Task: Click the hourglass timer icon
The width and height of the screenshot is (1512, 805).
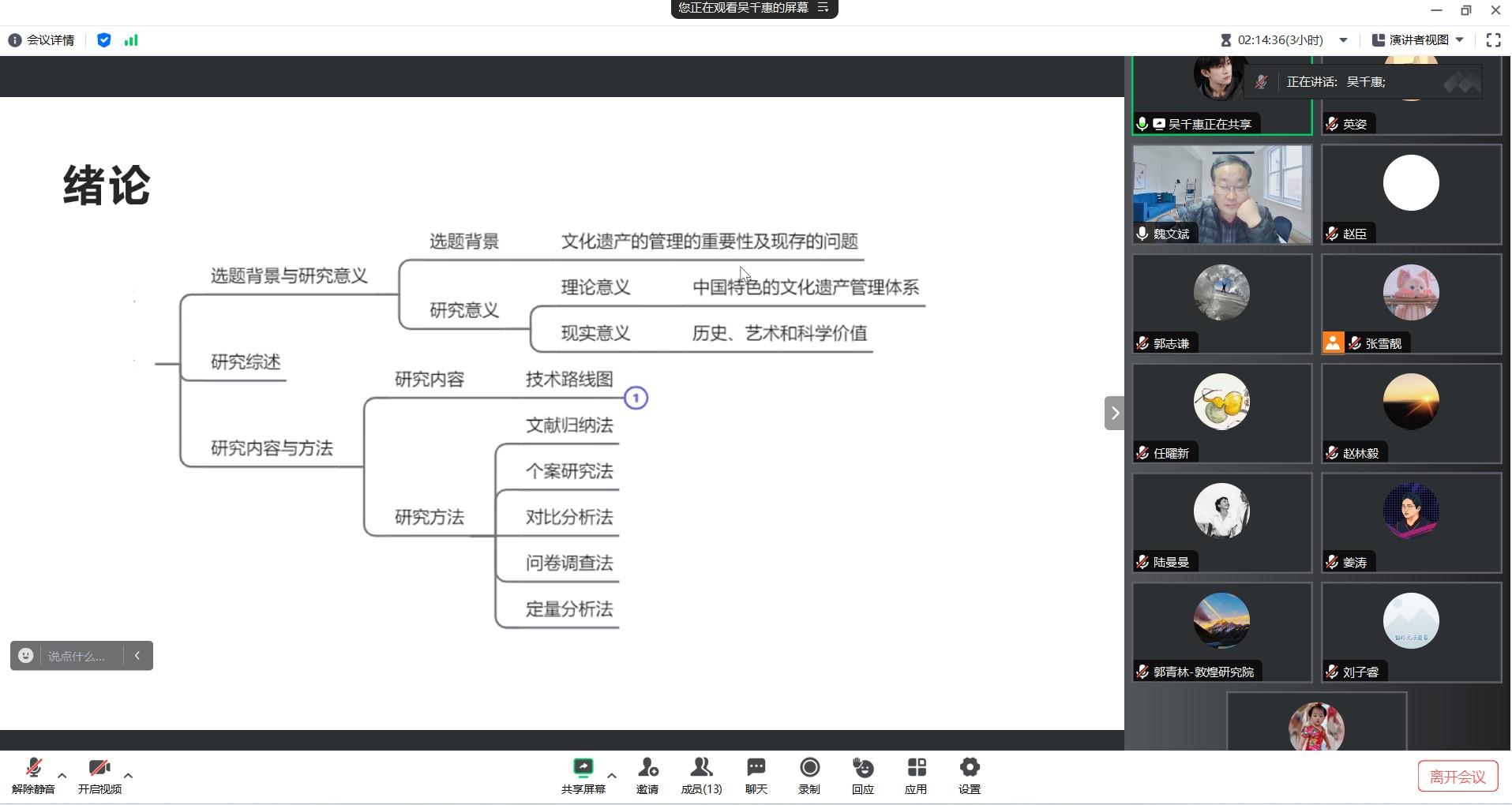Action: [1226, 40]
